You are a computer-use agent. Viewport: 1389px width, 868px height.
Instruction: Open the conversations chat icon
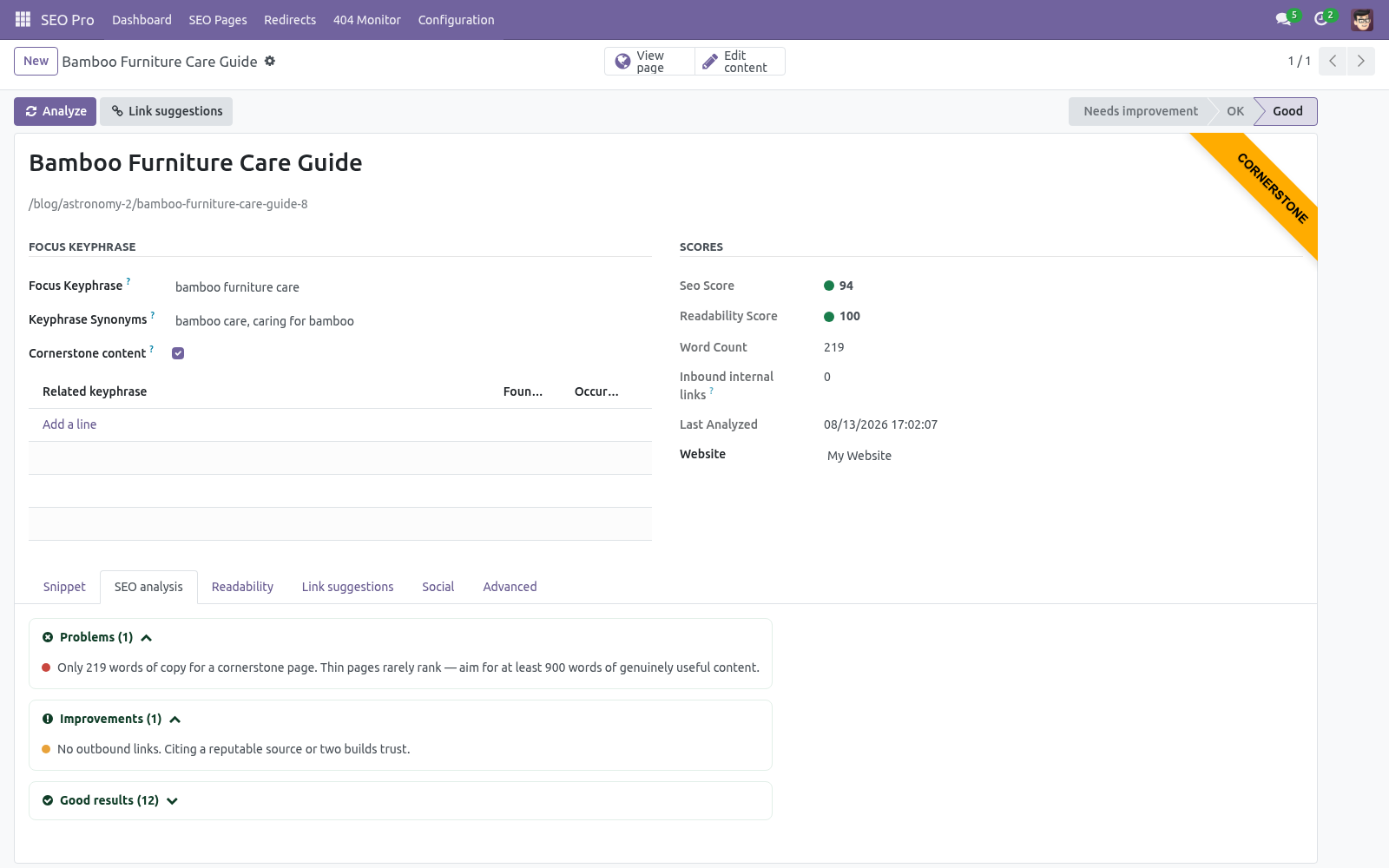click(1283, 19)
